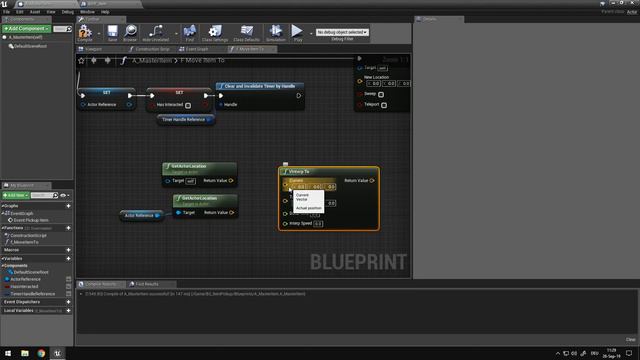The width and height of the screenshot is (640, 360).
Task: Click the Hide Unrelated toolbar icon
Action: tap(156, 31)
